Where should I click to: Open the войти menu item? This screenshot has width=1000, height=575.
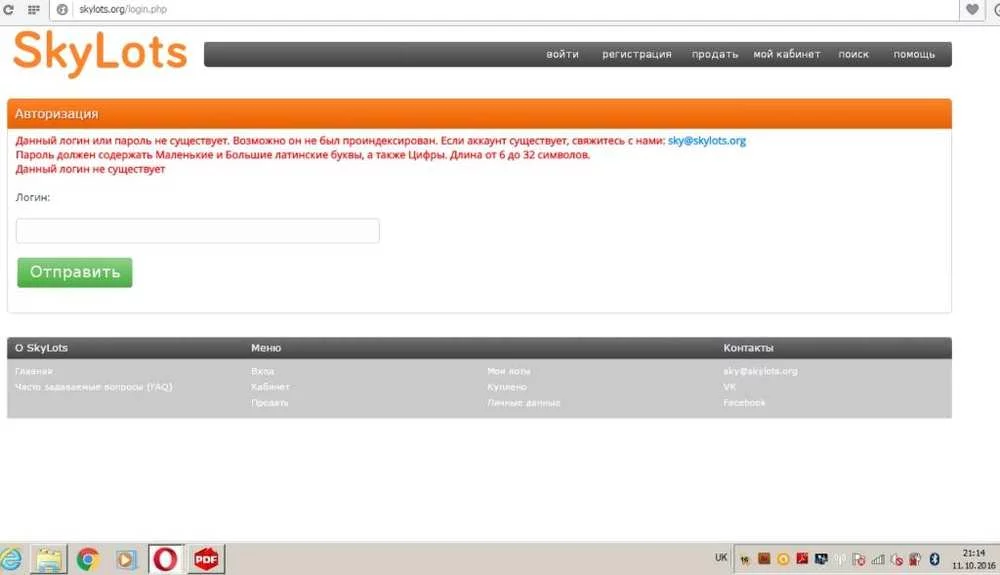(x=562, y=54)
